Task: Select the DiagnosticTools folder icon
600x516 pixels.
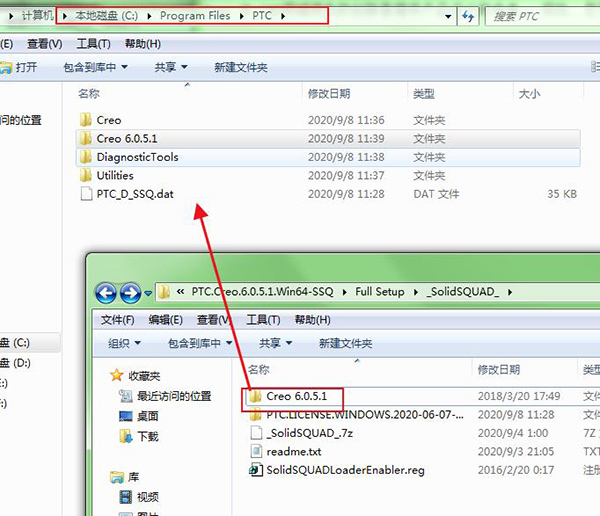Action: pyautogui.click(x=86, y=157)
